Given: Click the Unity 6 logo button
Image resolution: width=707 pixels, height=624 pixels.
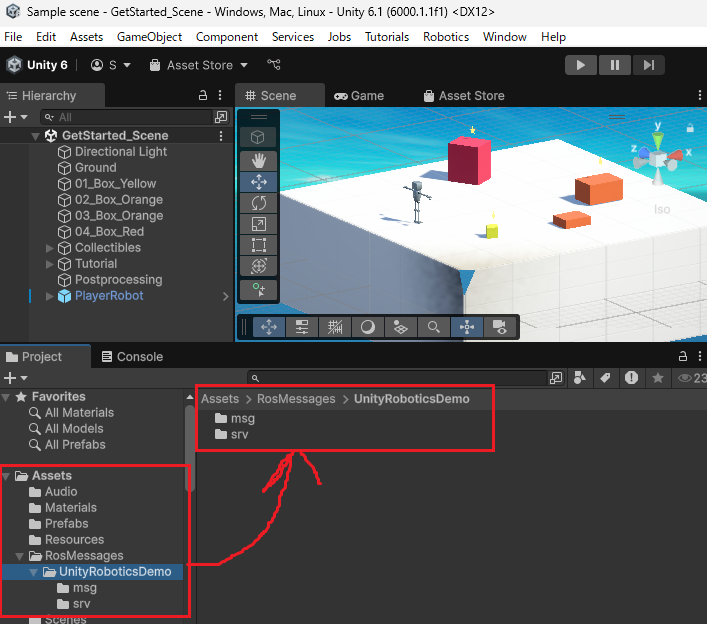Looking at the screenshot, I should (37, 65).
